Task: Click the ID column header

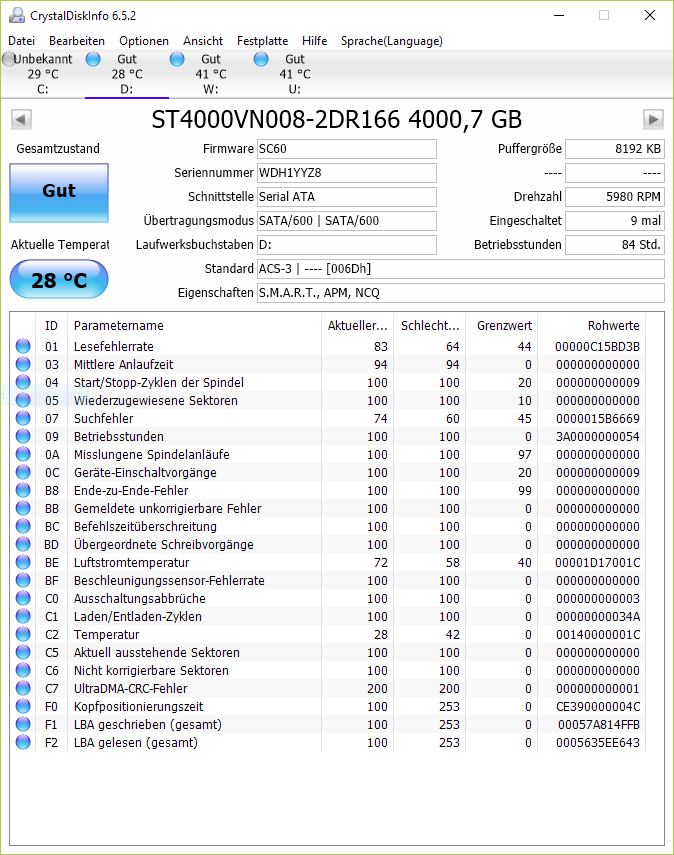Action: tap(51, 326)
